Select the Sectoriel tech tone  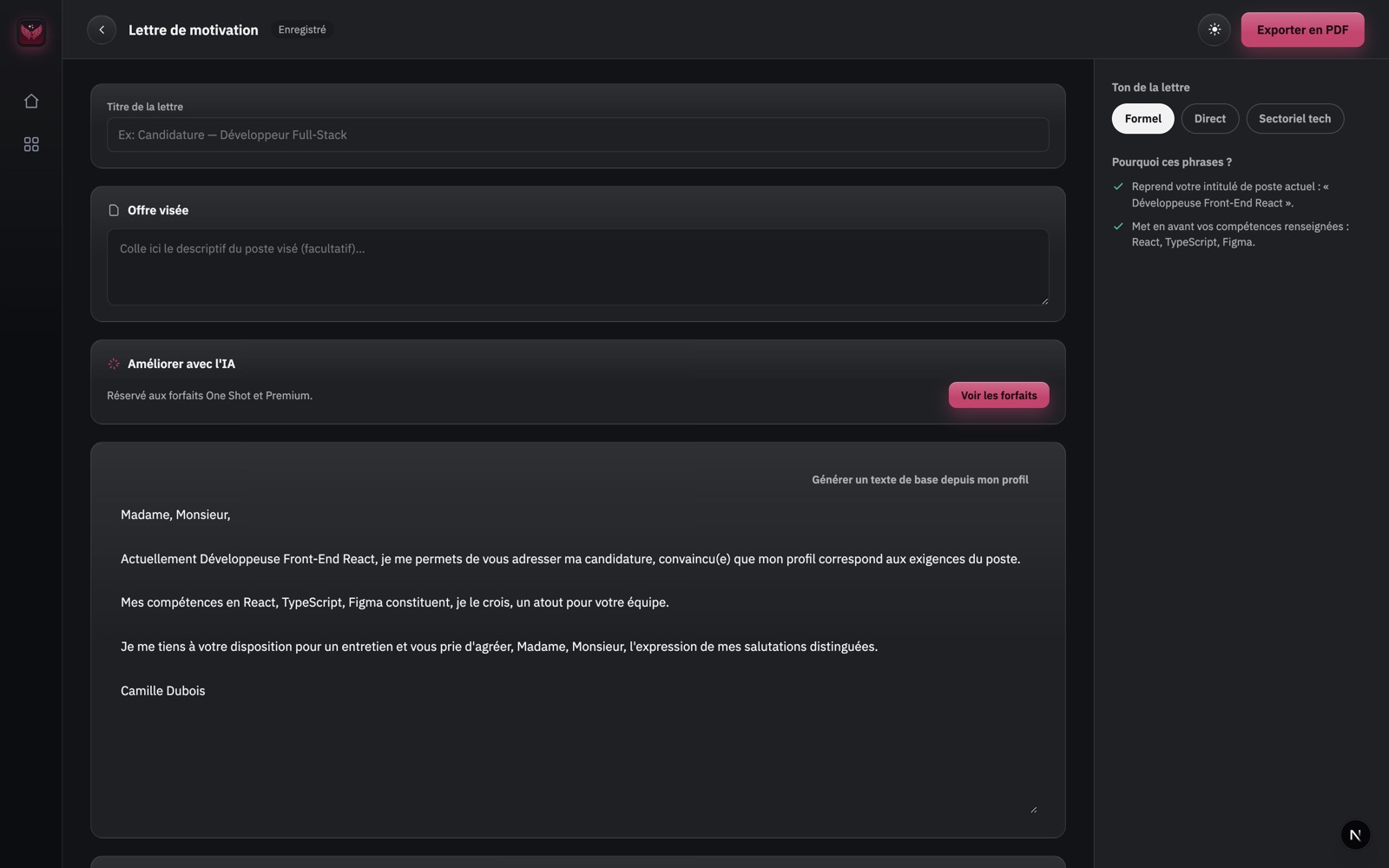pyautogui.click(x=1294, y=119)
